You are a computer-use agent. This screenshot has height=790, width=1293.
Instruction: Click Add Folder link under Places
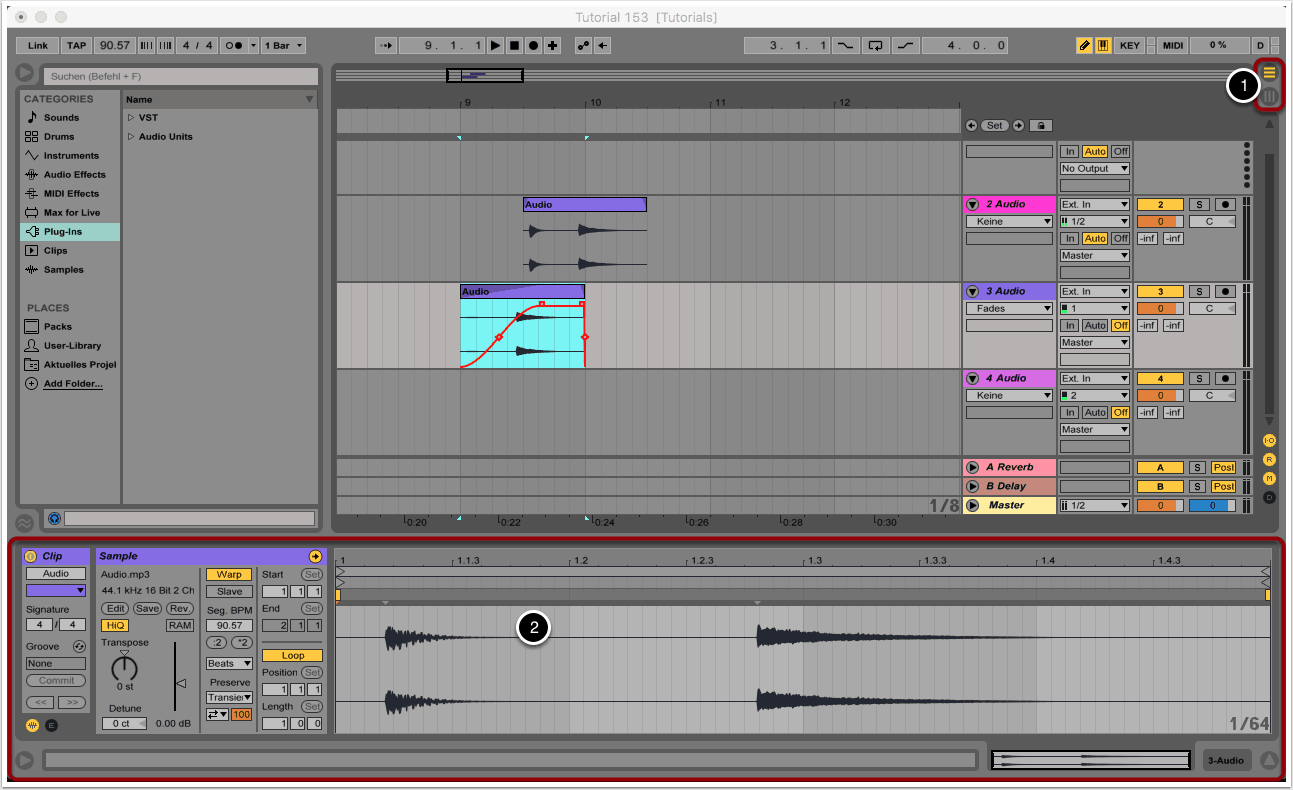[x=72, y=384]
